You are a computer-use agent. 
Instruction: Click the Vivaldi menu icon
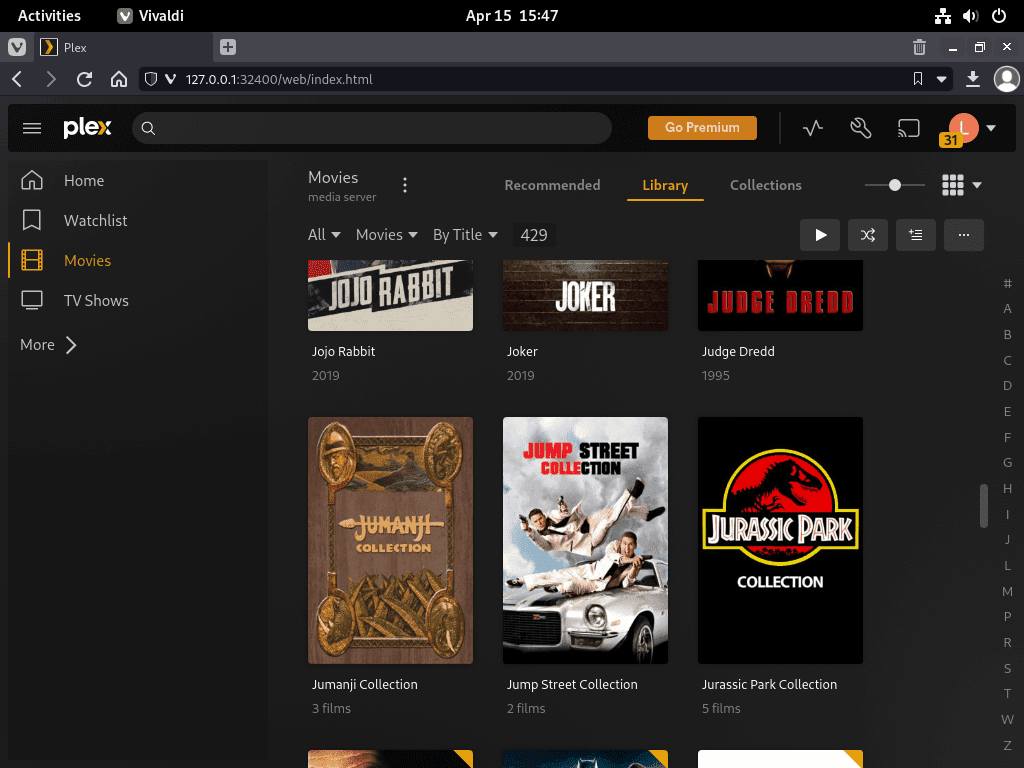[x=17, y=47]
